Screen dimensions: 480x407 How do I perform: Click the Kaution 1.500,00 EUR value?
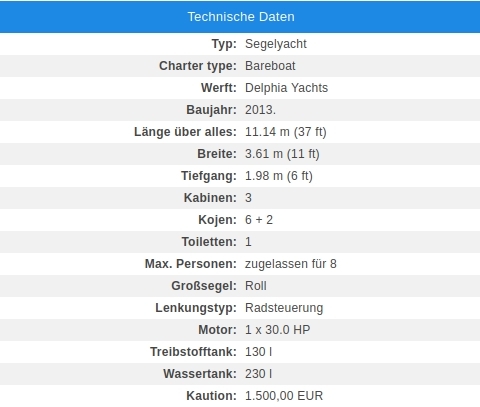[x=284, y=396]
